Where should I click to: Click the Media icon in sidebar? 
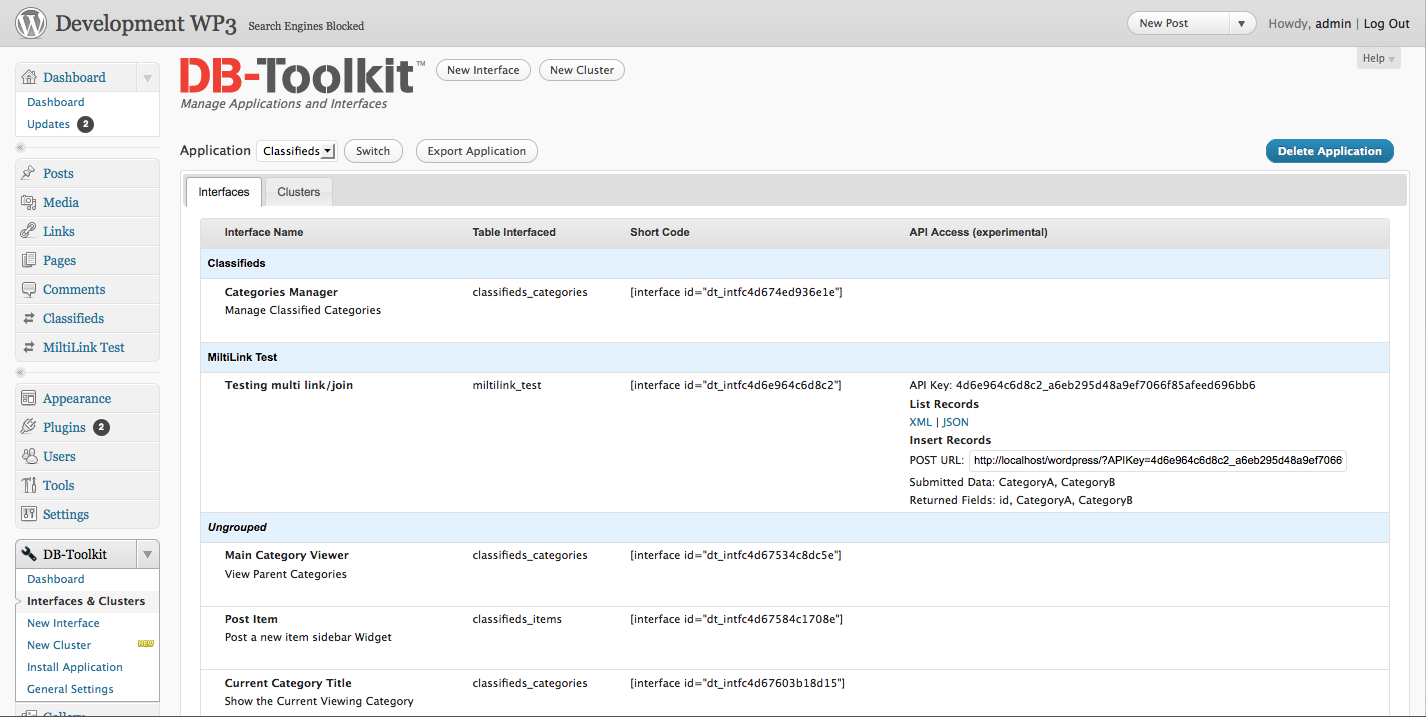[28, 202]
